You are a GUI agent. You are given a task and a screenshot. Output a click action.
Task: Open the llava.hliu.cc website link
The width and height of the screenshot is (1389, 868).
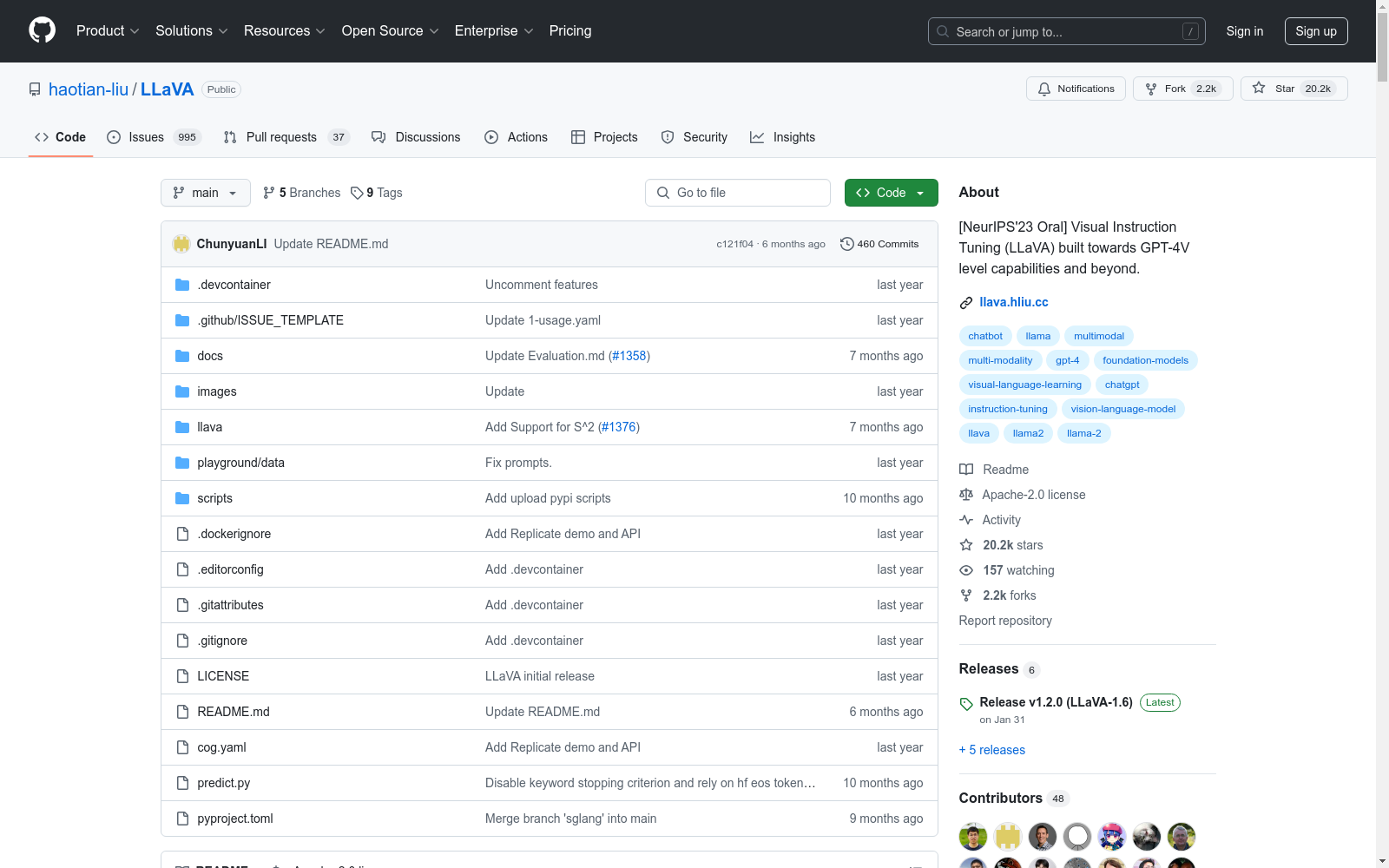[x=1014, y=302]
